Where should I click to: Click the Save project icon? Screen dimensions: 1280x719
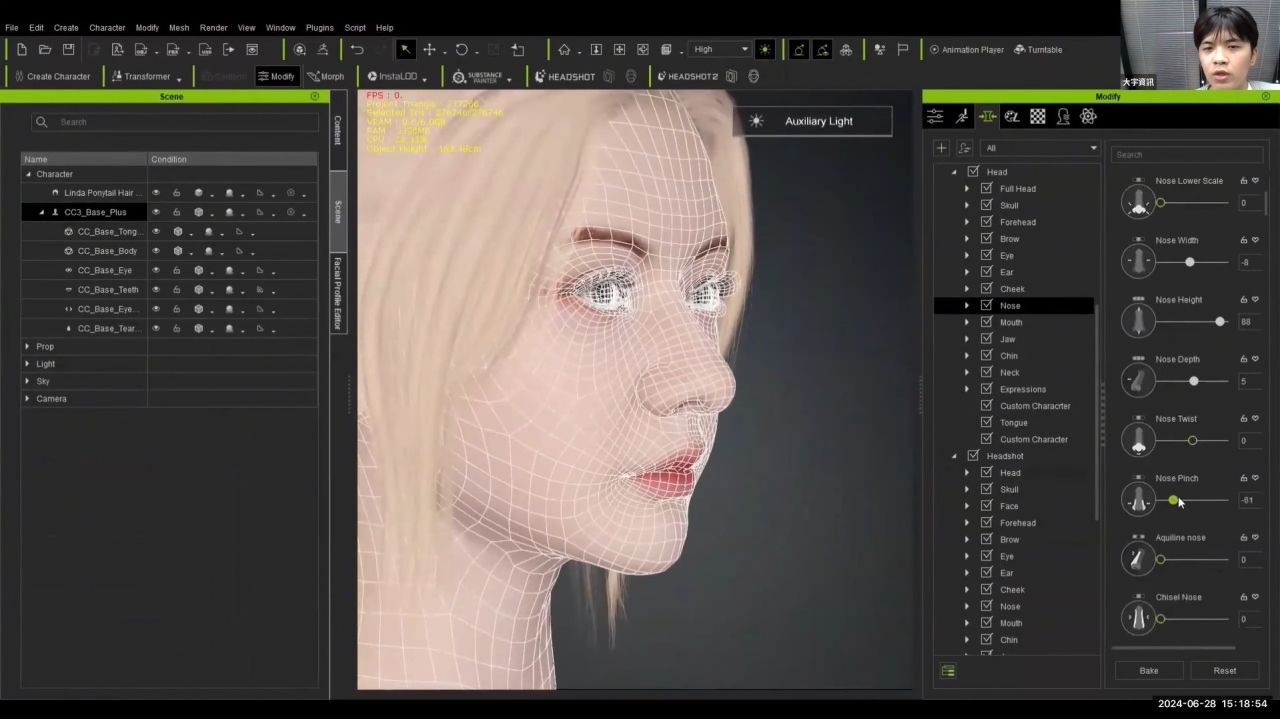coord(68,50)
